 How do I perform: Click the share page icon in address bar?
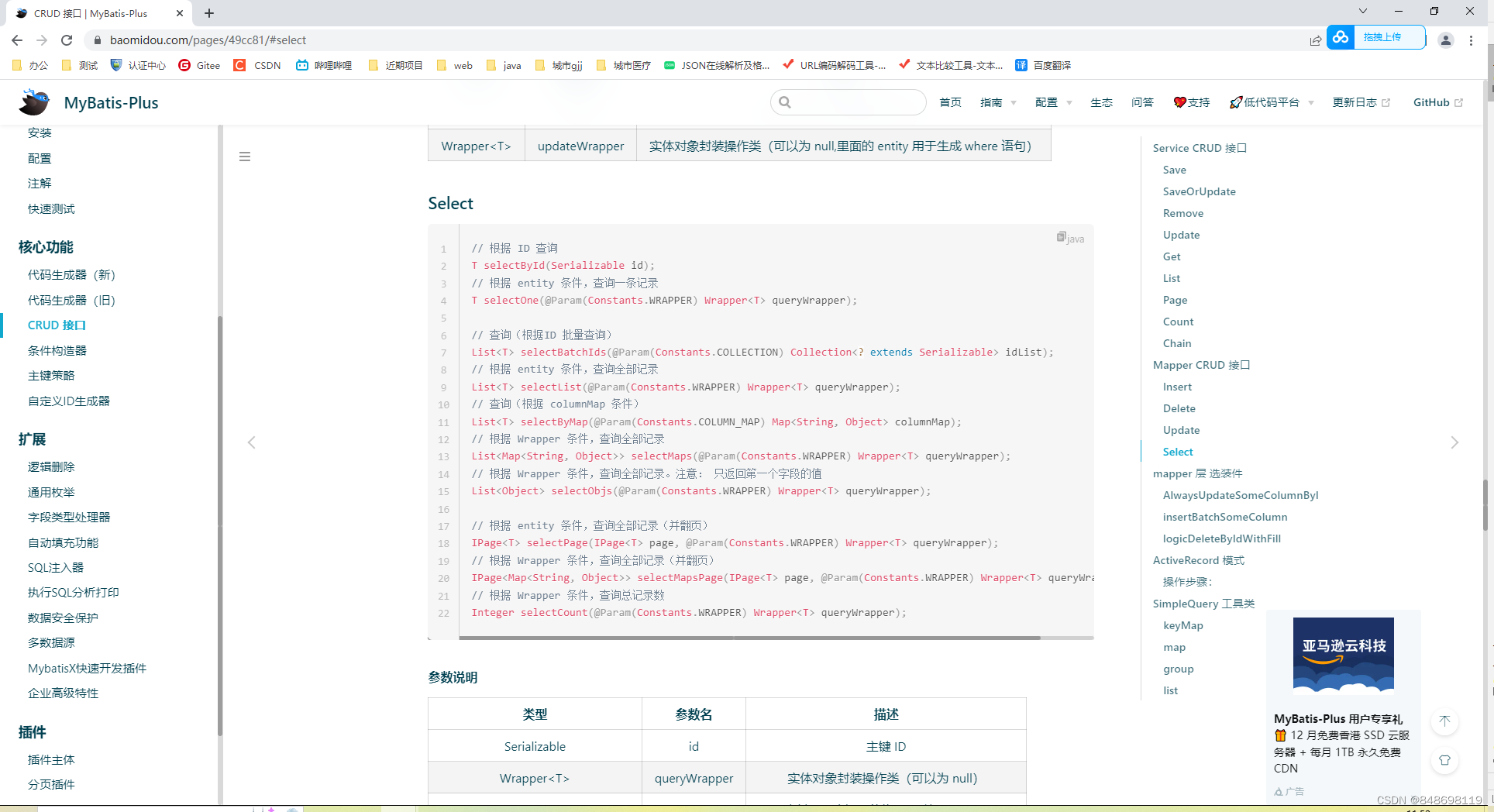tap(1315, 40)
